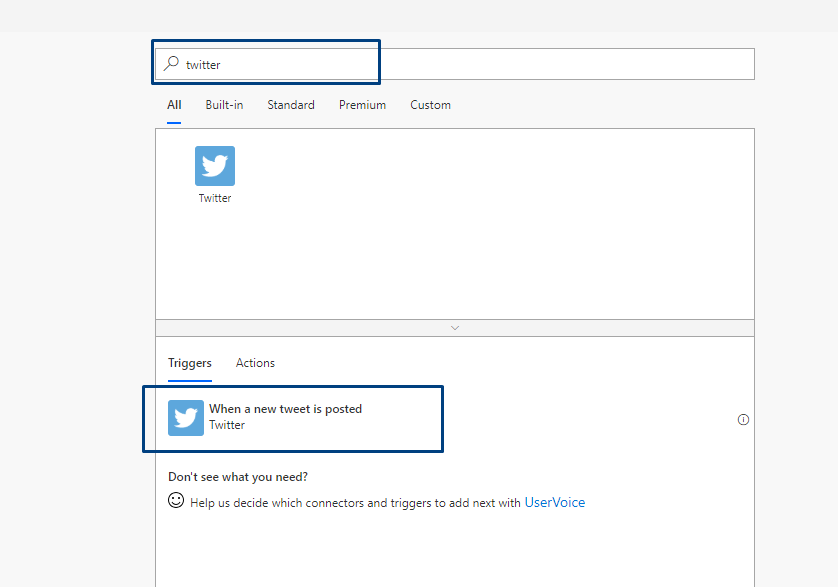This screenshot has width=838, height=587.
Task: Click the 'Twitter' label under the connector
Action: click(215, 198)
